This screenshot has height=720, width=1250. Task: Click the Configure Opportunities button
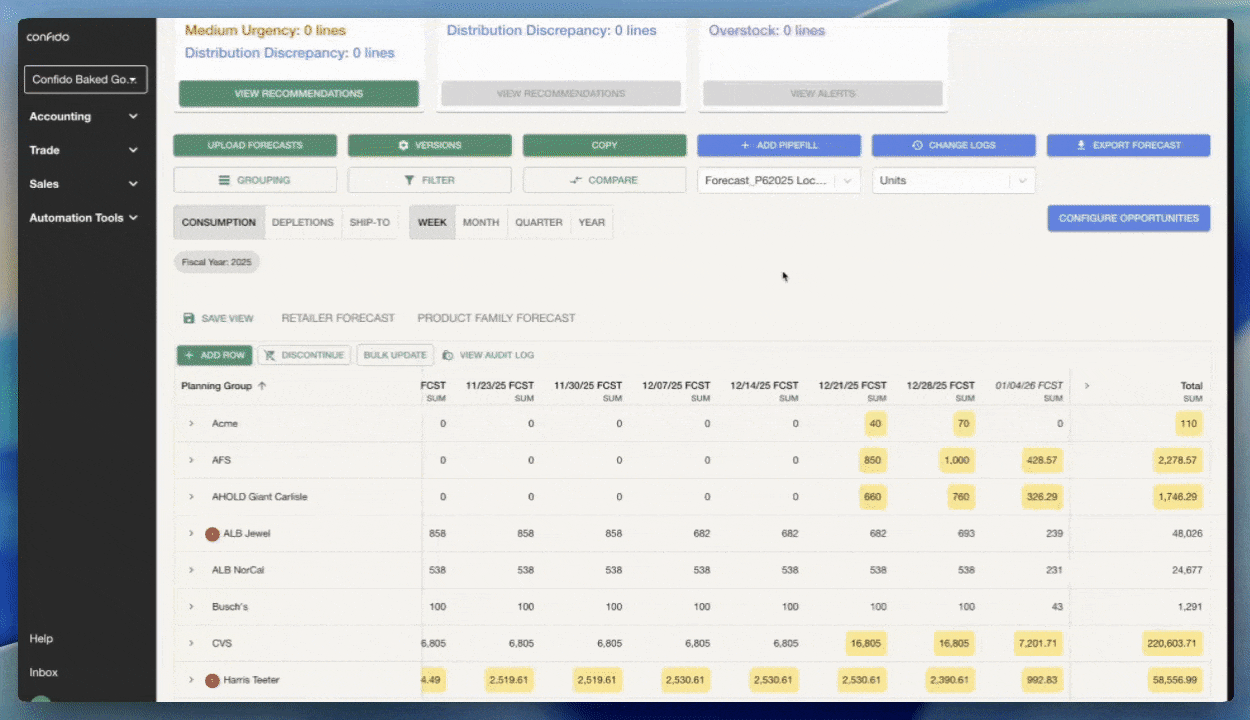click(x=1128, y=218)
